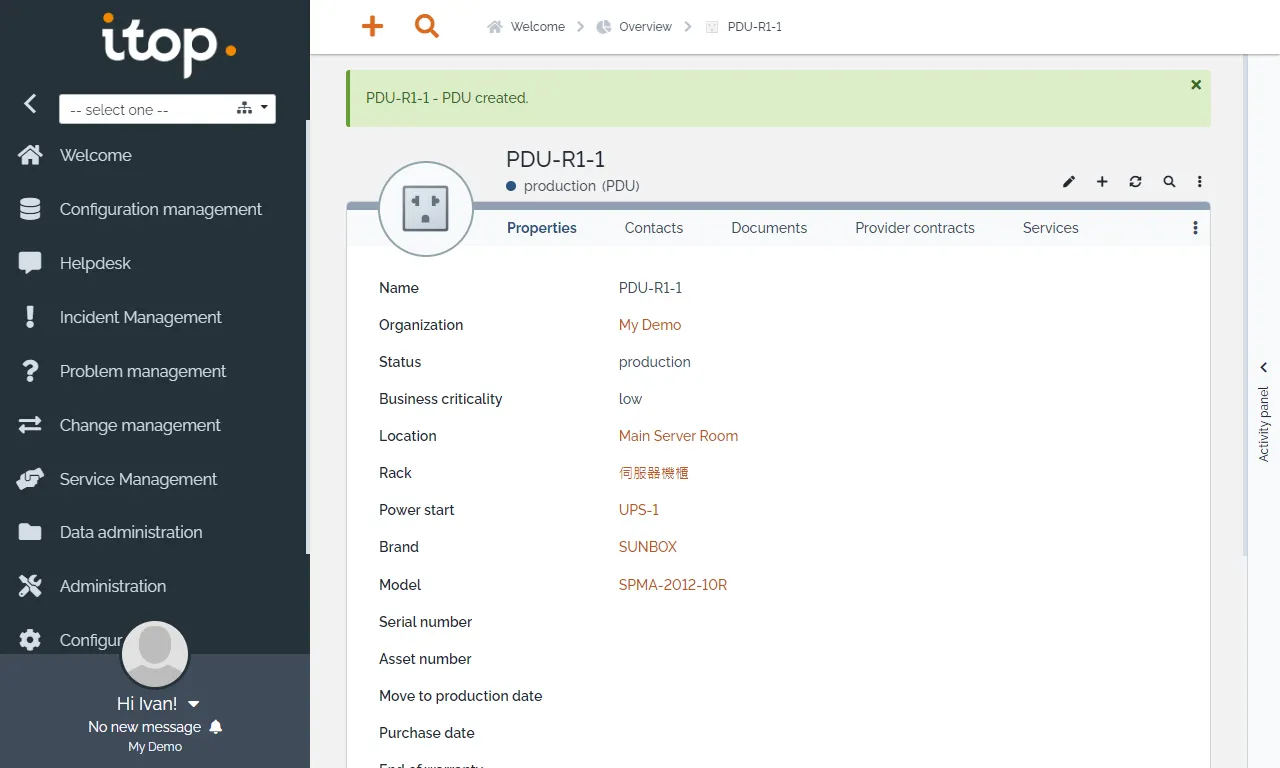Viewport: 1280px width, 768px height.
Task: Switch to the Contacts tab
Action: click(x=654, y=228)
